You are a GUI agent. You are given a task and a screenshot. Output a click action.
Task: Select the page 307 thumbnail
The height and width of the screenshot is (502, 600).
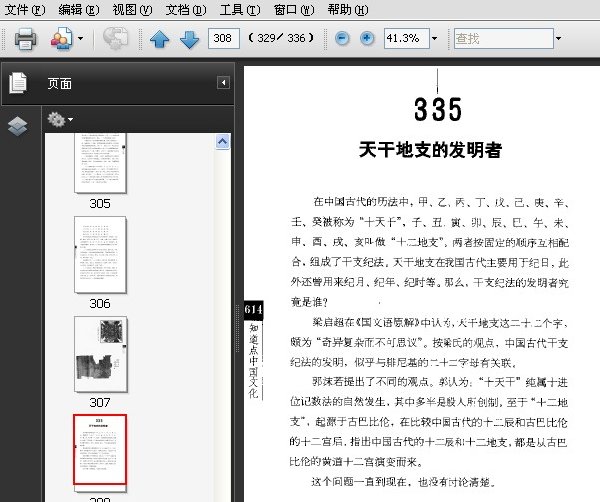(x=101, y=354)
